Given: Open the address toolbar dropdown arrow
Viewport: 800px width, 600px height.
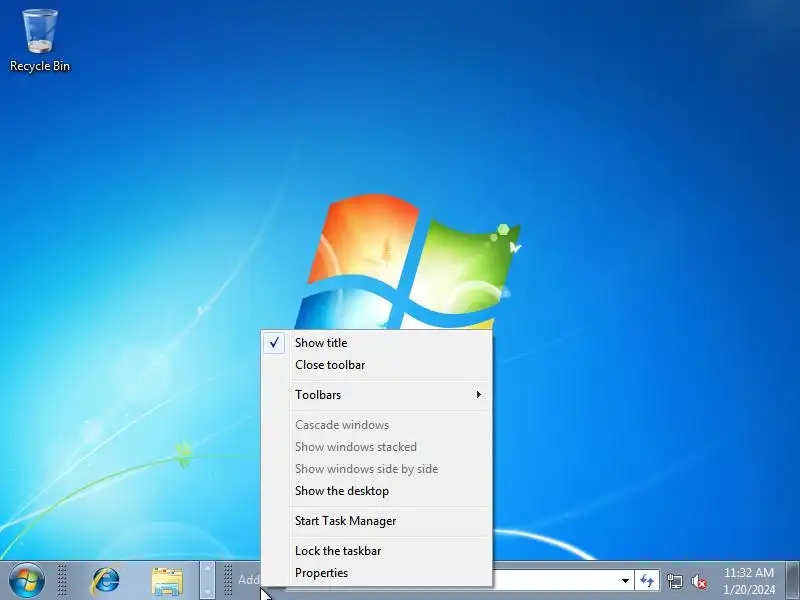Looking at the screenshot, I should point(625,581).
